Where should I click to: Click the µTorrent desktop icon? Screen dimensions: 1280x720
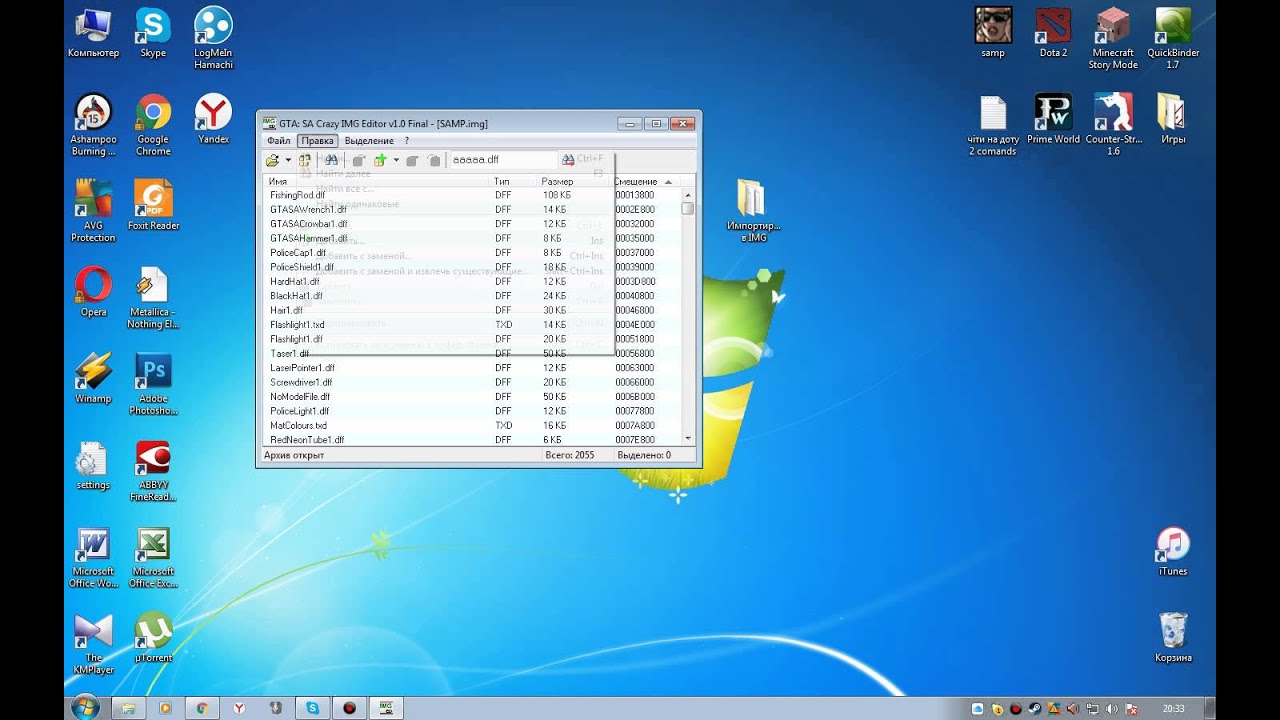pyautogui.click(x=153, y=638)
